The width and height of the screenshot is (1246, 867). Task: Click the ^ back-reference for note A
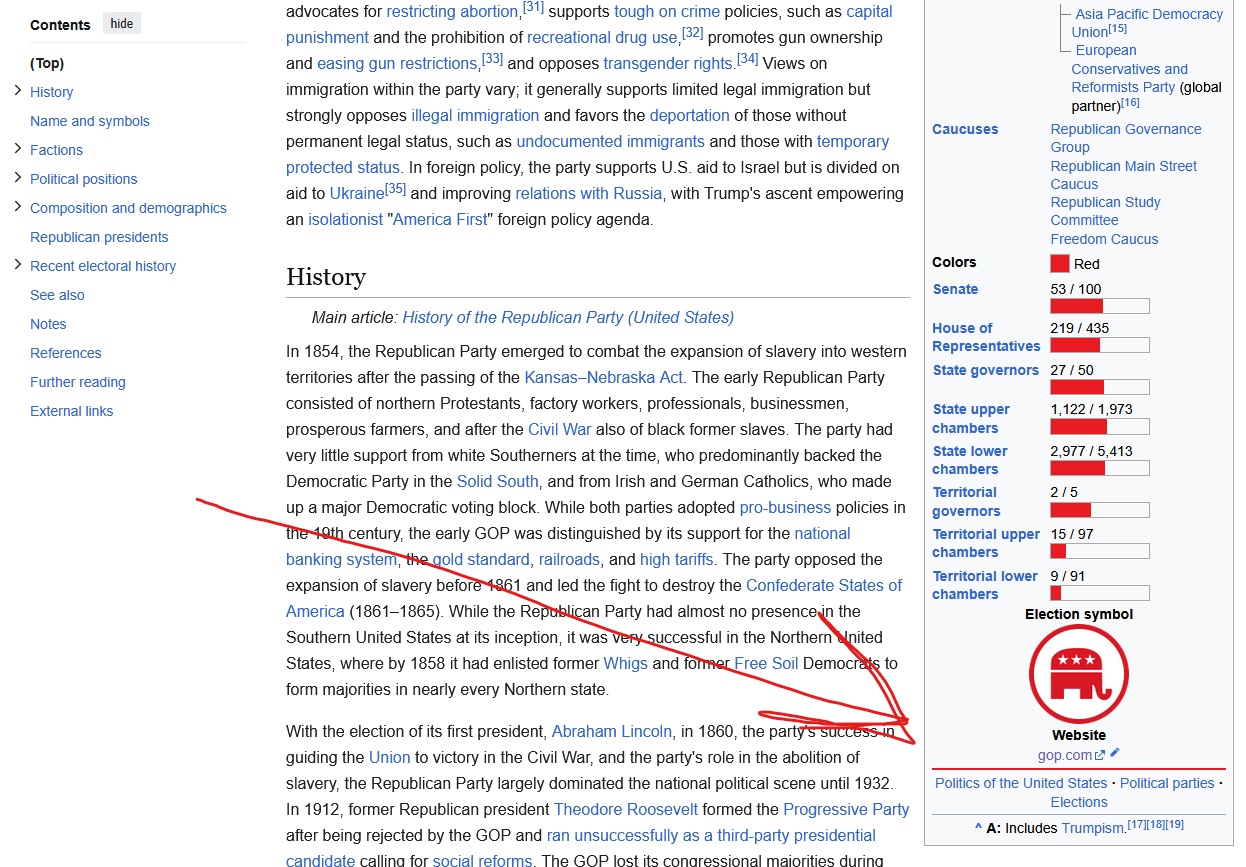coord(978,827)
